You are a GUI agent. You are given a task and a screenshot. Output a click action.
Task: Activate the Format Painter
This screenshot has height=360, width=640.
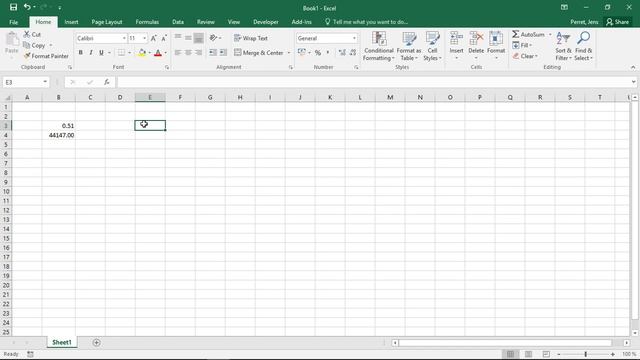[46, 56]
